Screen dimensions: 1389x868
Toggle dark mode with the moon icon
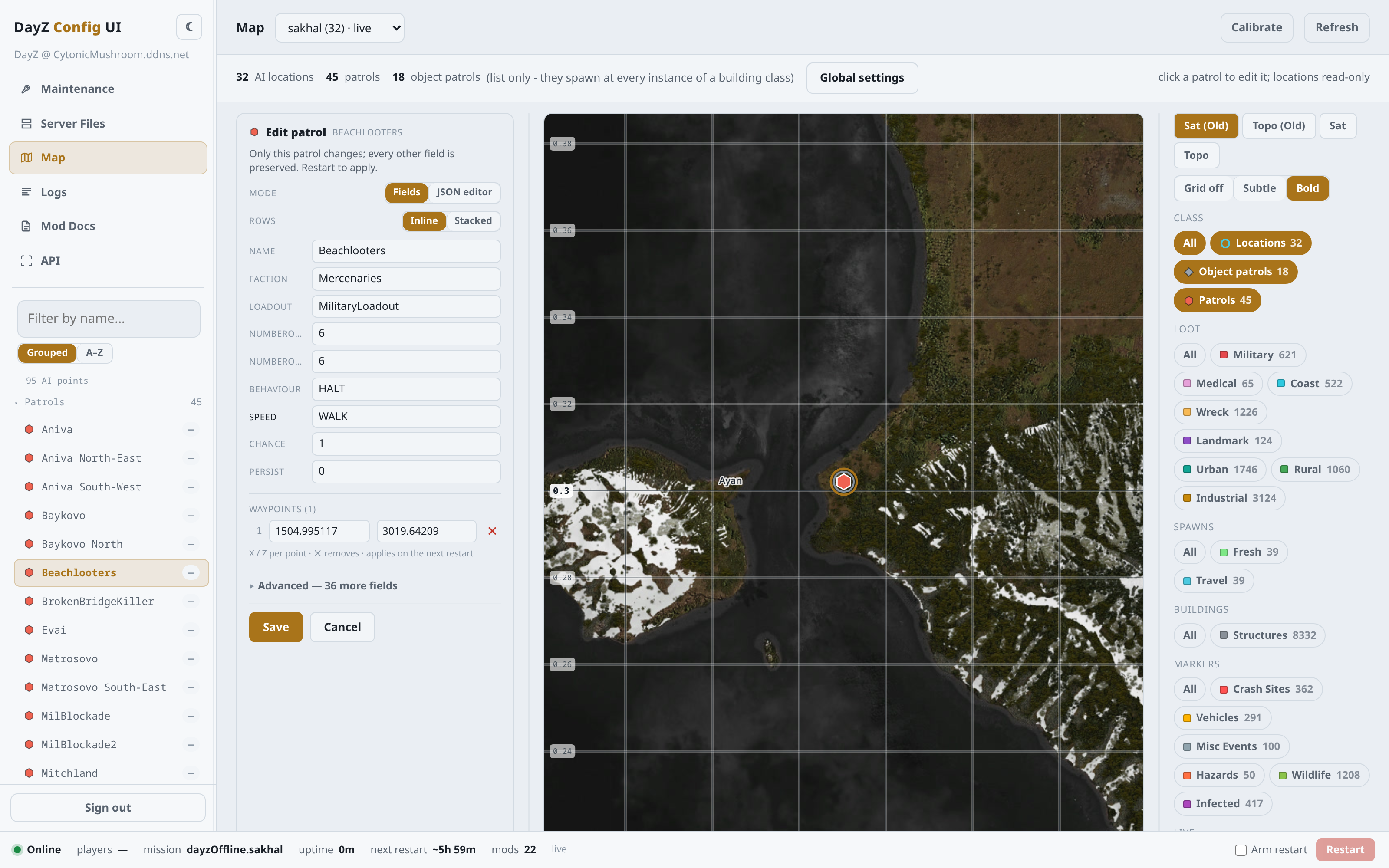pyautogui.click(x=189, y=27)
